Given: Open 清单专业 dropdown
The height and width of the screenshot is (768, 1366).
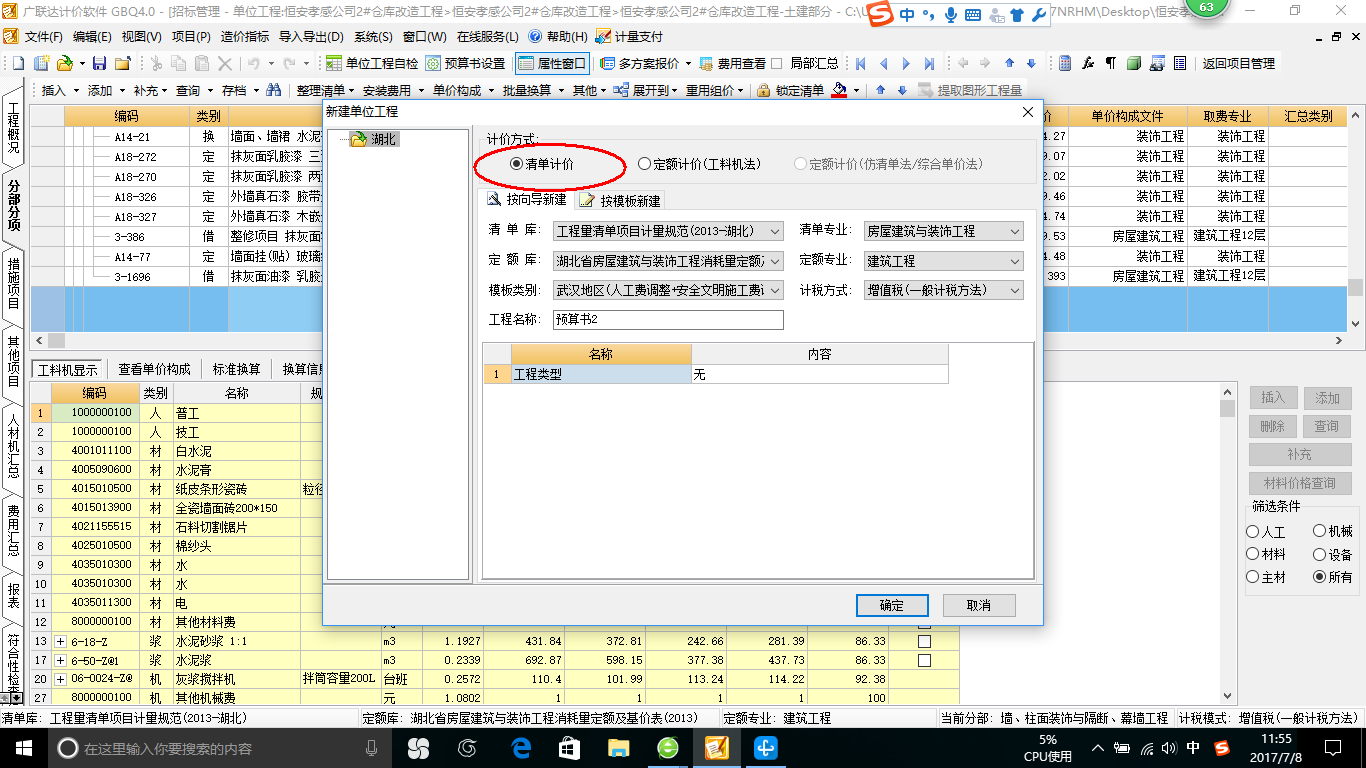Looking at the screenshot, I should point(944,231).
